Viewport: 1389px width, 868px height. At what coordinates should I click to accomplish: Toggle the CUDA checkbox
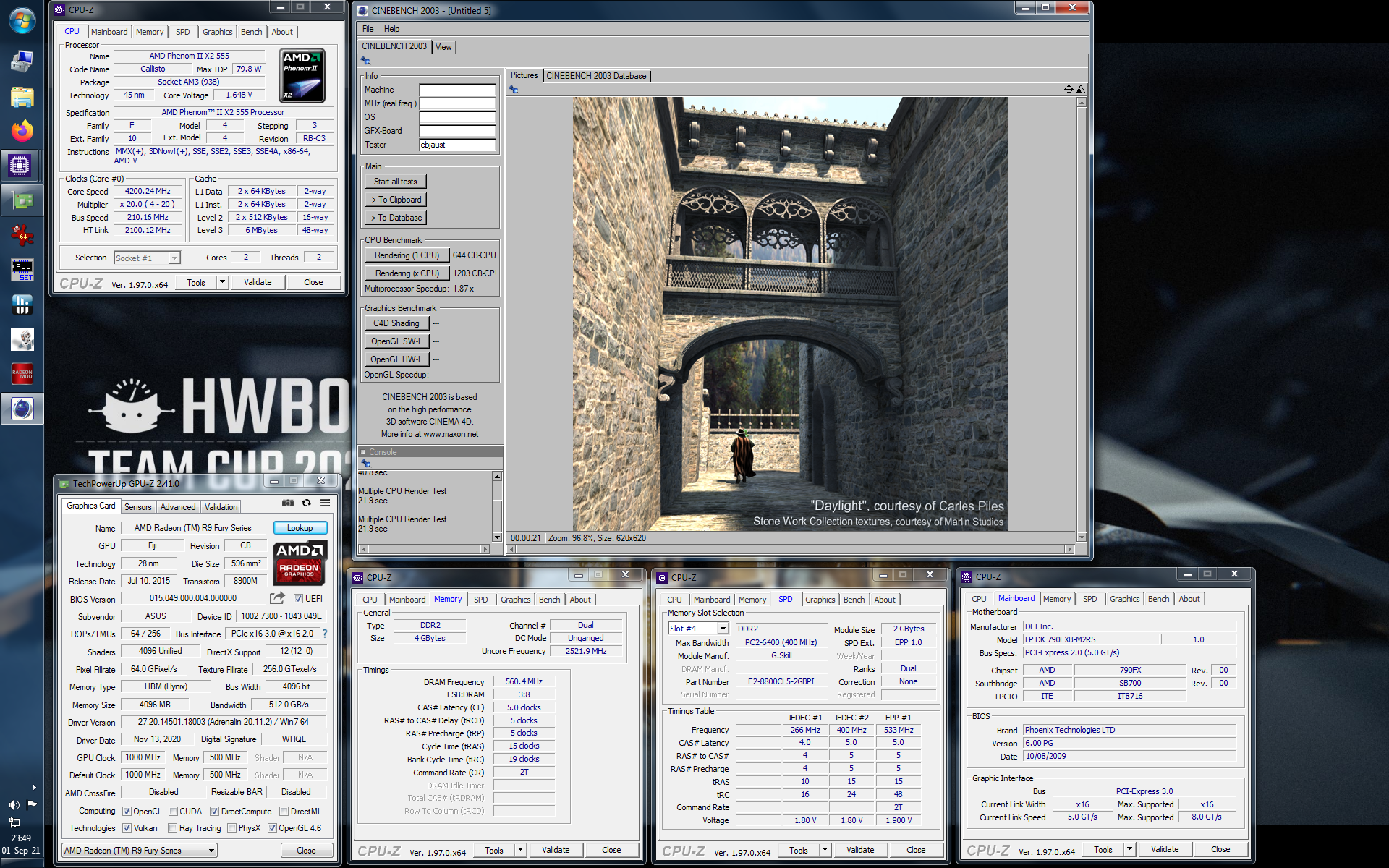point(173,812)
